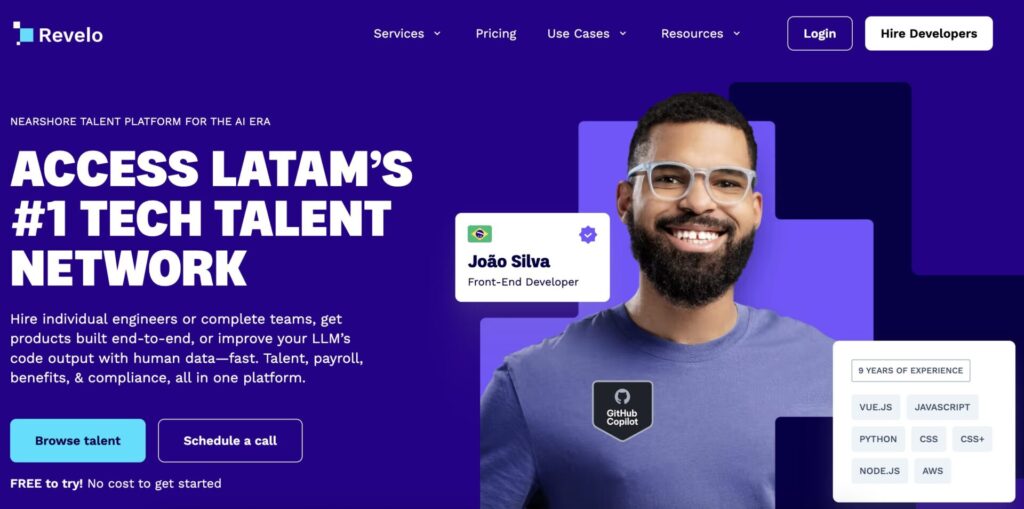1024x509 pixels.
Task: Click the GitHub Copilot badge
Action: point(622,410)
